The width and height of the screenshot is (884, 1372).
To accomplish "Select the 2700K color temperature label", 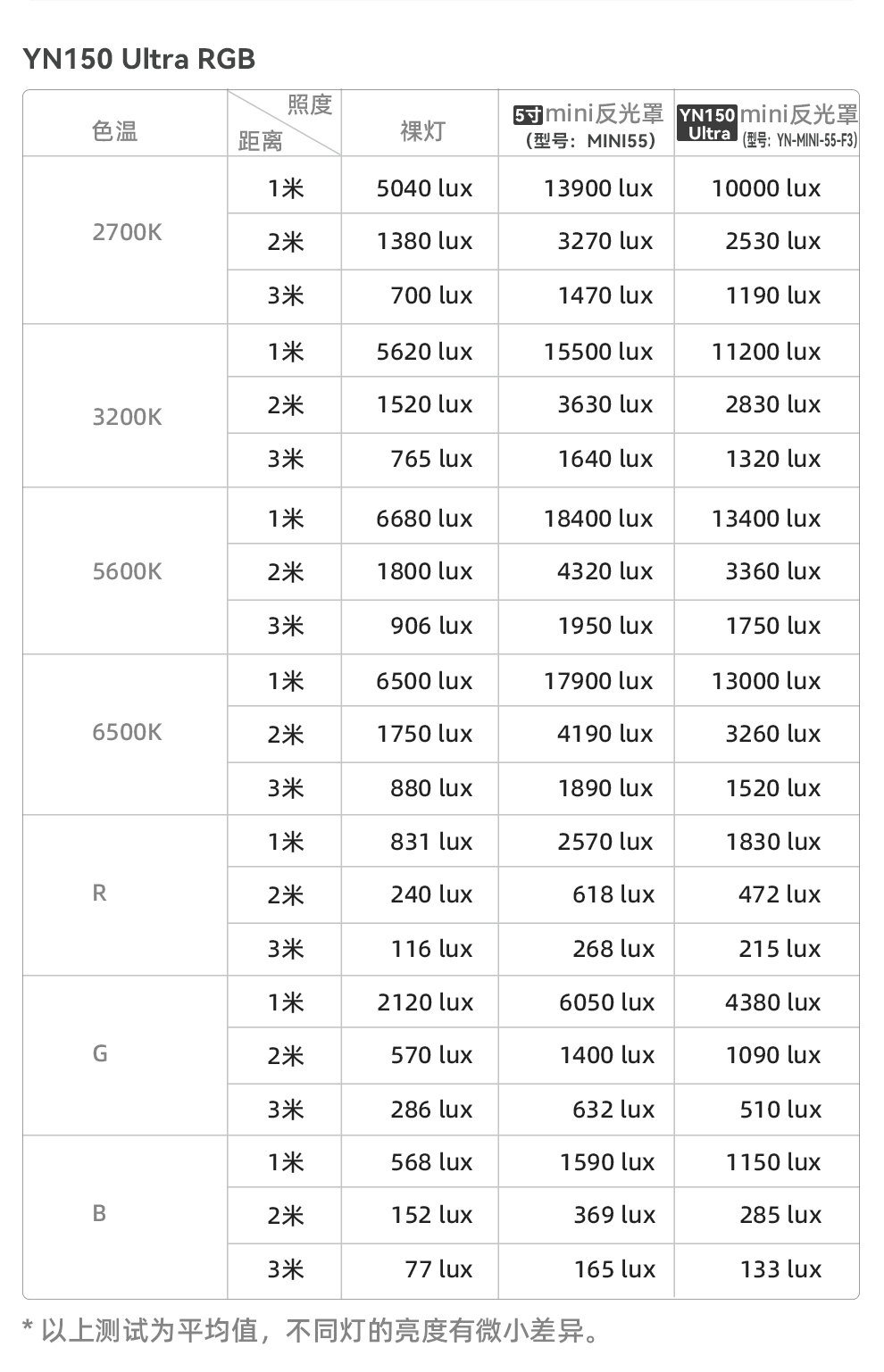I will pyautogui.click(x=127, y=232).
